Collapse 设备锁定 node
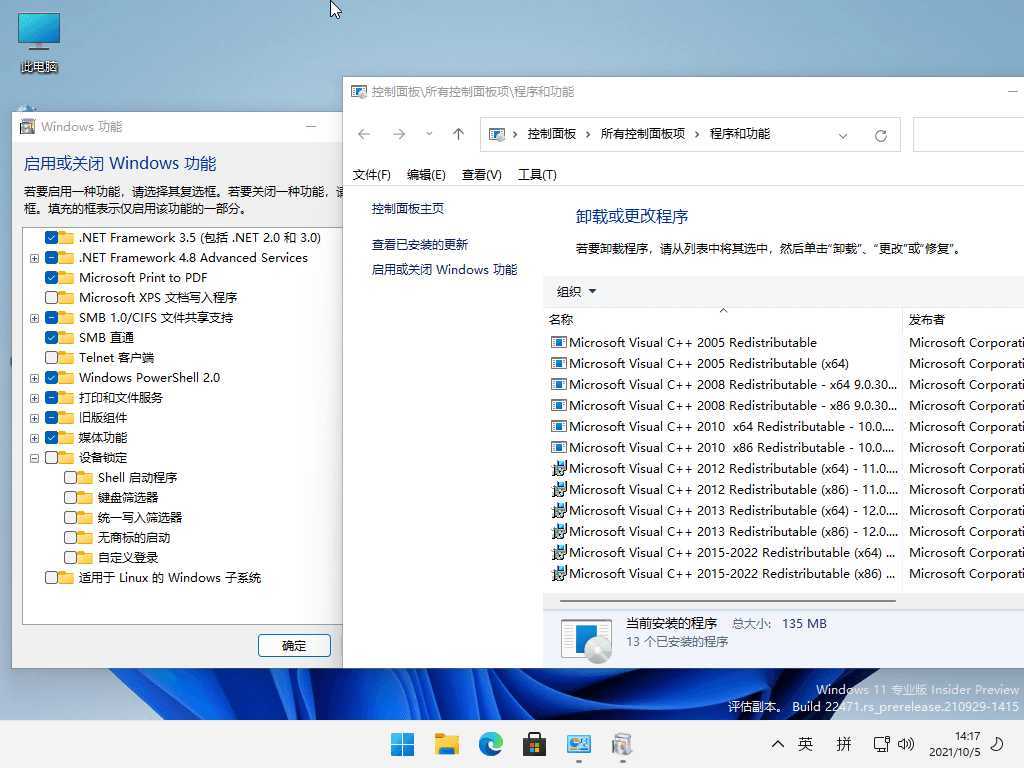Screen dimensions: 1024x768 coord(34,458)
